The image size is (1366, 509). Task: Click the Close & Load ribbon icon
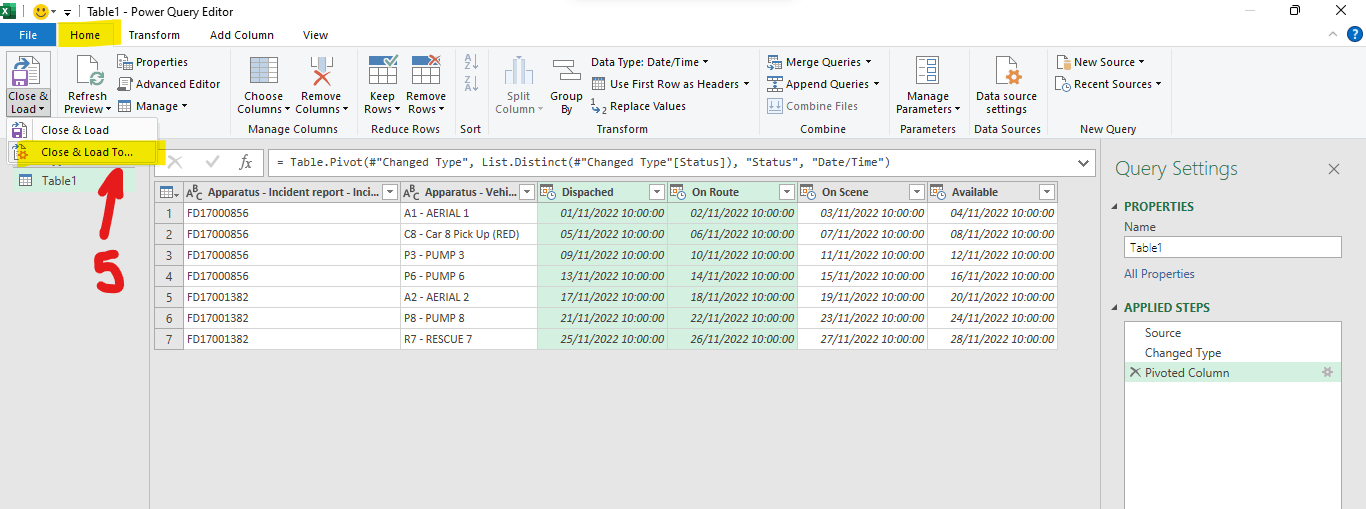tap(28, 72)
